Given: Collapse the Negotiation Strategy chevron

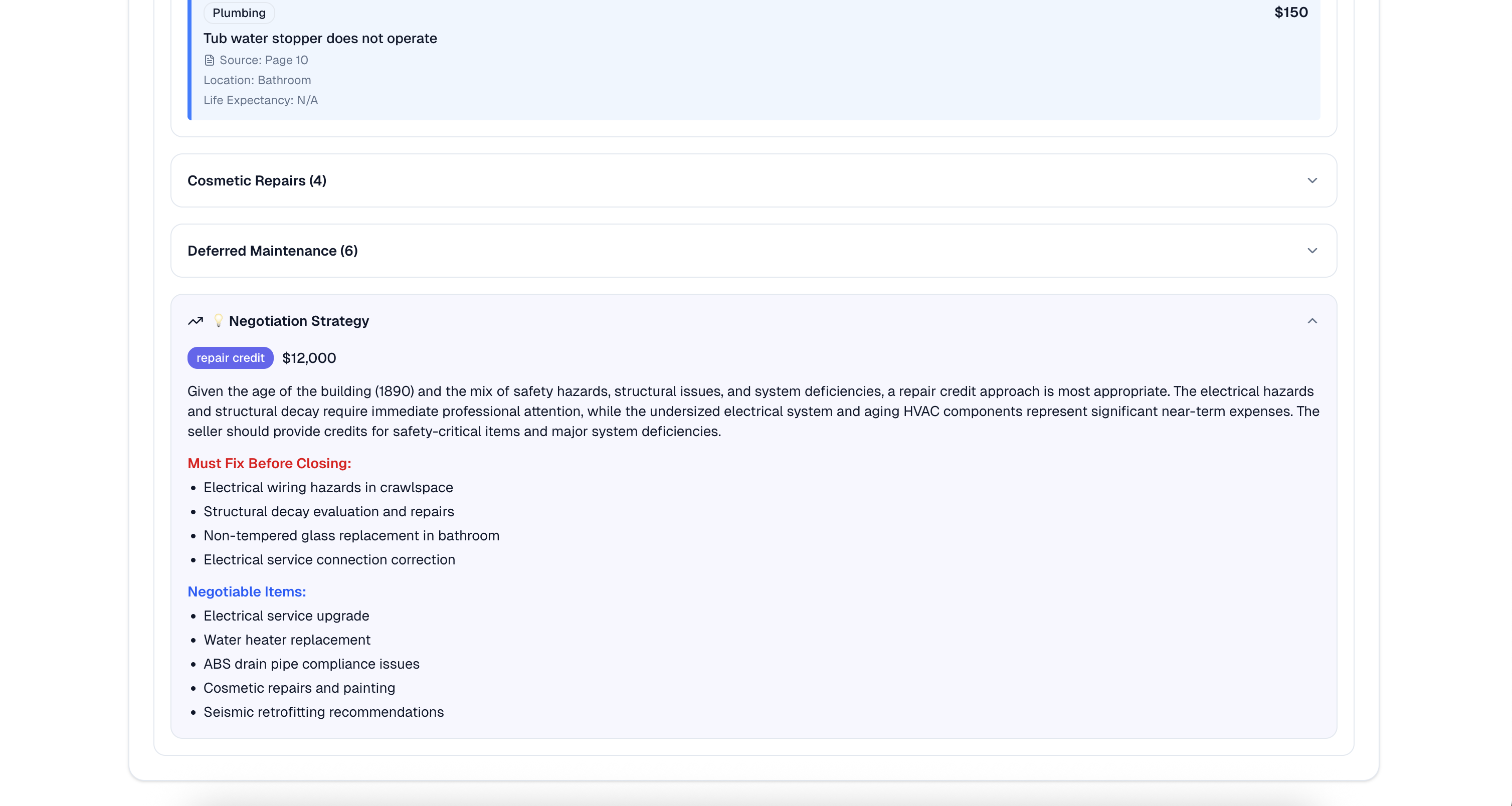Looking at the screenshot, I should (x=1312, y=320).
